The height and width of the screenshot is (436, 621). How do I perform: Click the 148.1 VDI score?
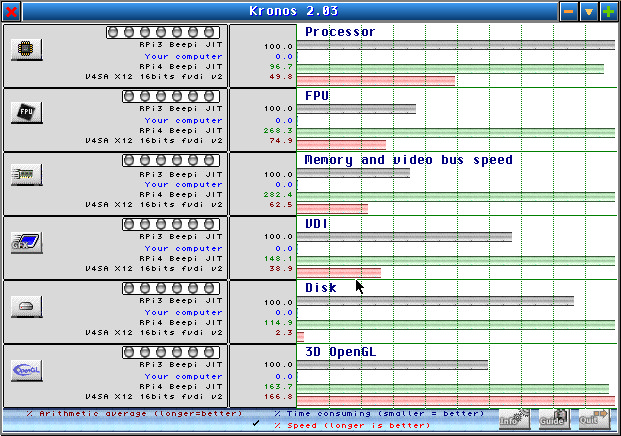tap(278, 259)
